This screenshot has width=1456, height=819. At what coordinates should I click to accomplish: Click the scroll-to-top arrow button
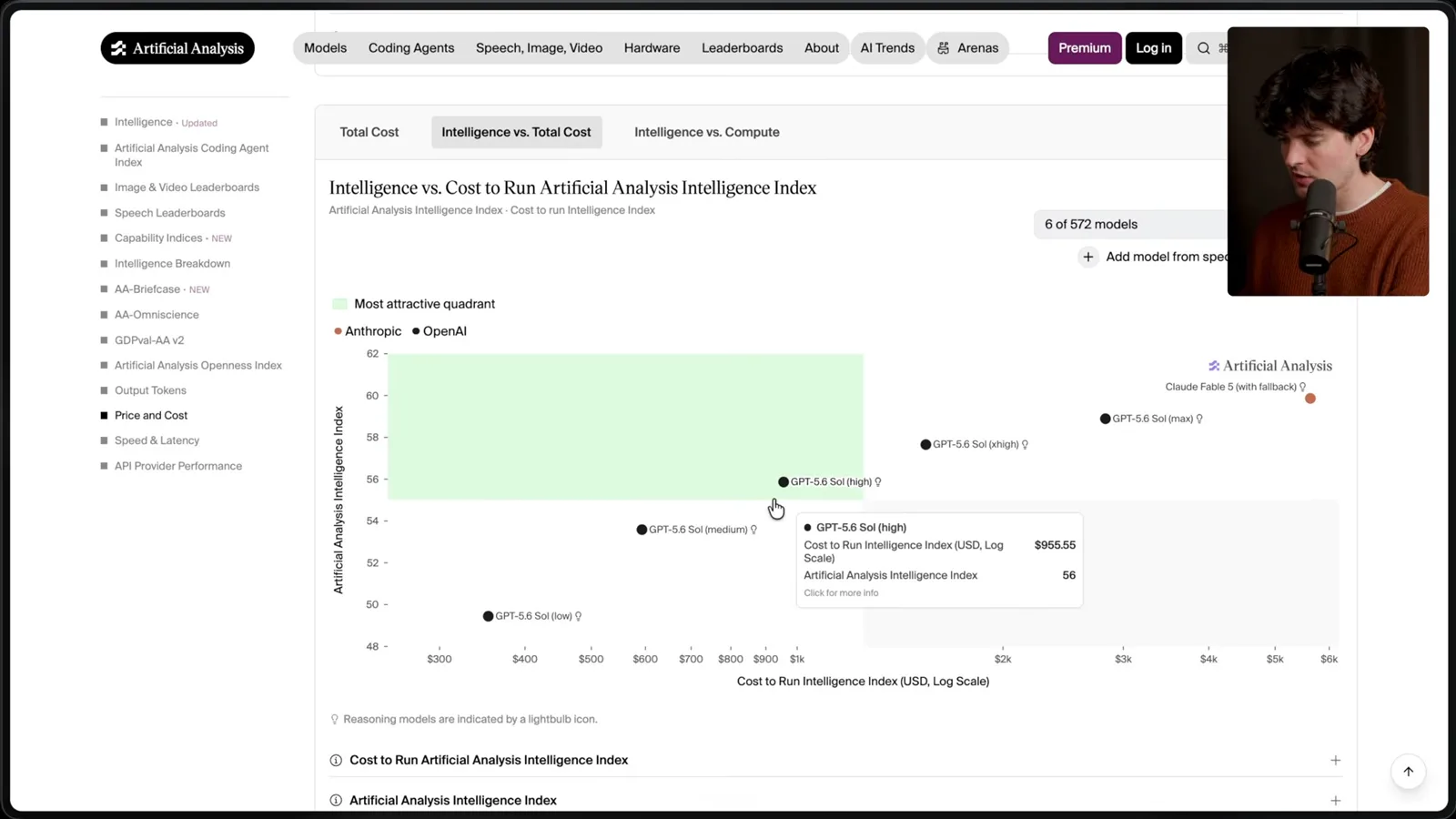click(1408, 772)
